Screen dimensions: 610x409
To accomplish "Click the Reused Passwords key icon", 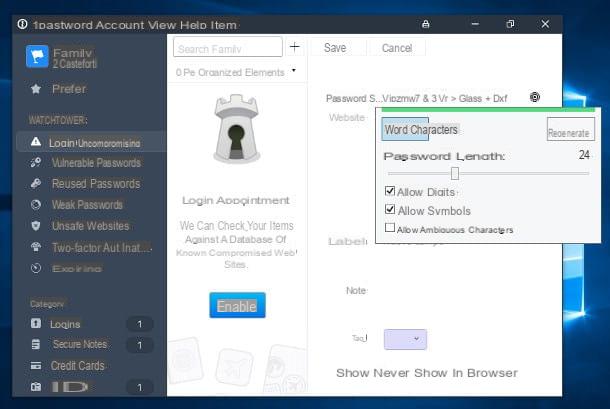I will point(36,183).
